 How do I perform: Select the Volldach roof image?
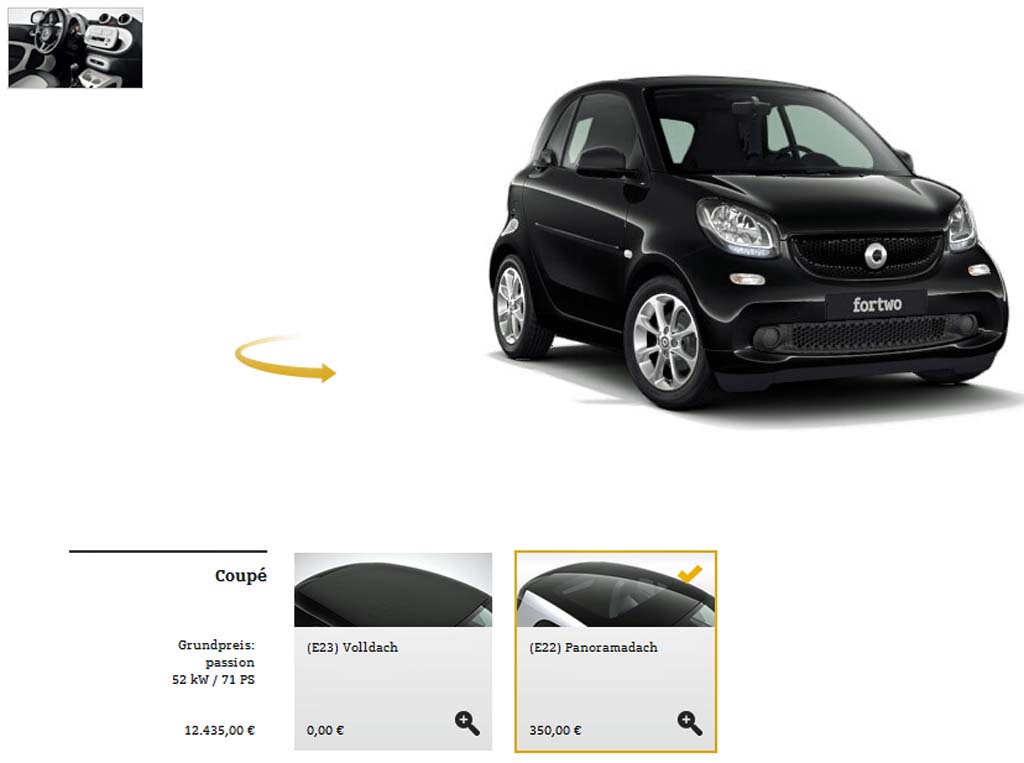[x=393, y=590]
